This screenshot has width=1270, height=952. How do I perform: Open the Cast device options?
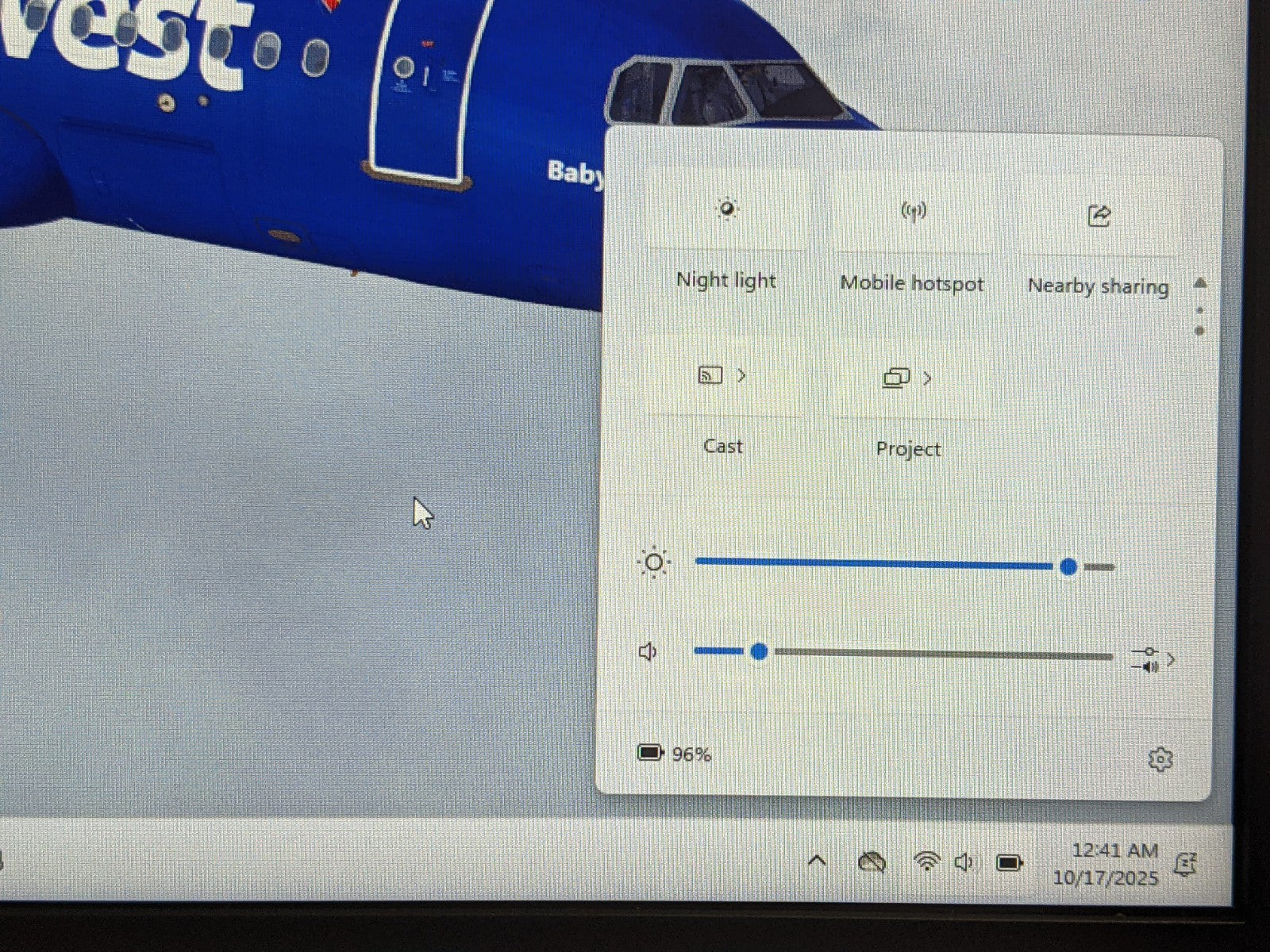(741, 376)
